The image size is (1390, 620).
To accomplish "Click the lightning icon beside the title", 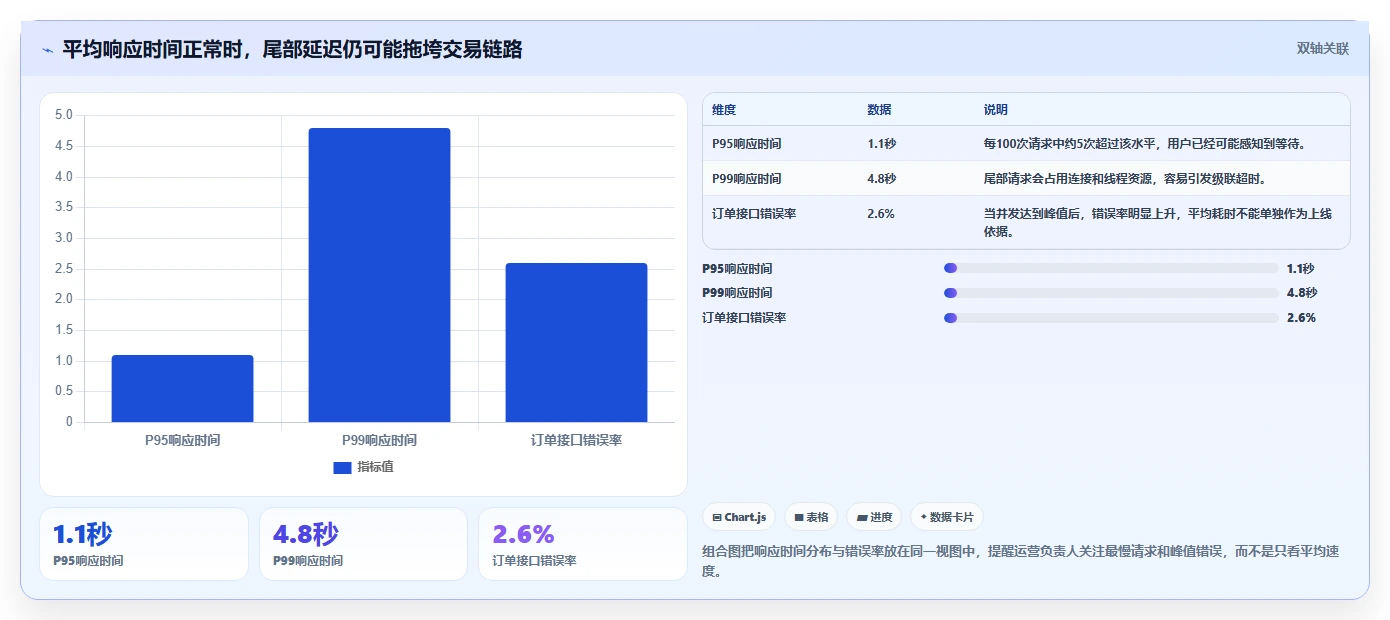I will pyautogui.click(x=48, y=50).
